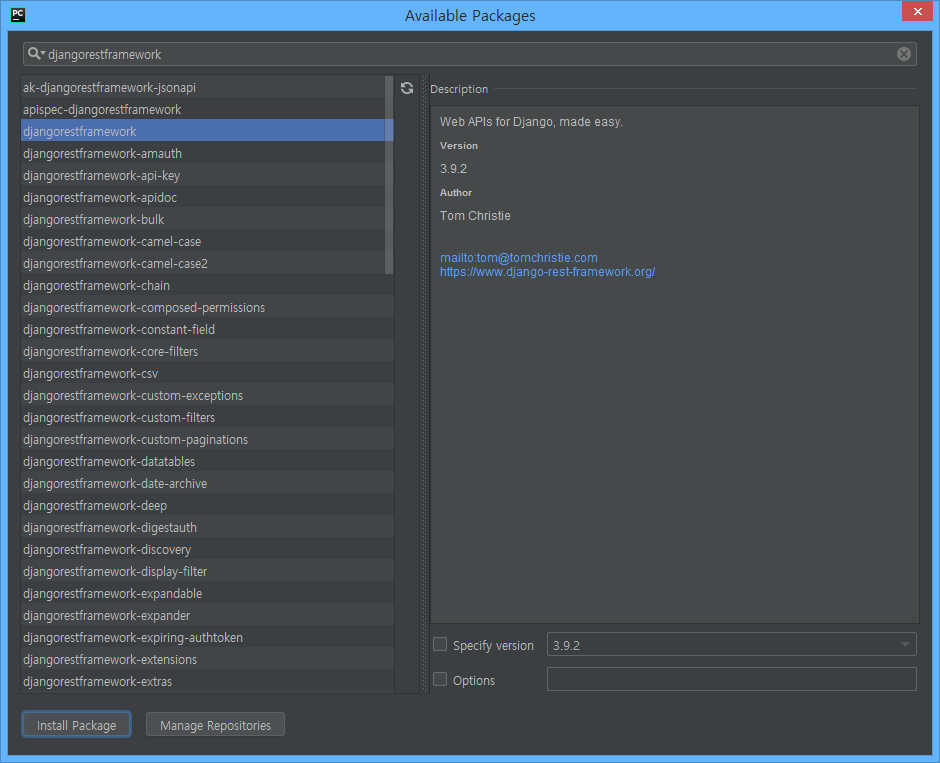This screenshot has width=940, height=763.
Task: Click the refresh packages list icon
Action: click(407, 88)
